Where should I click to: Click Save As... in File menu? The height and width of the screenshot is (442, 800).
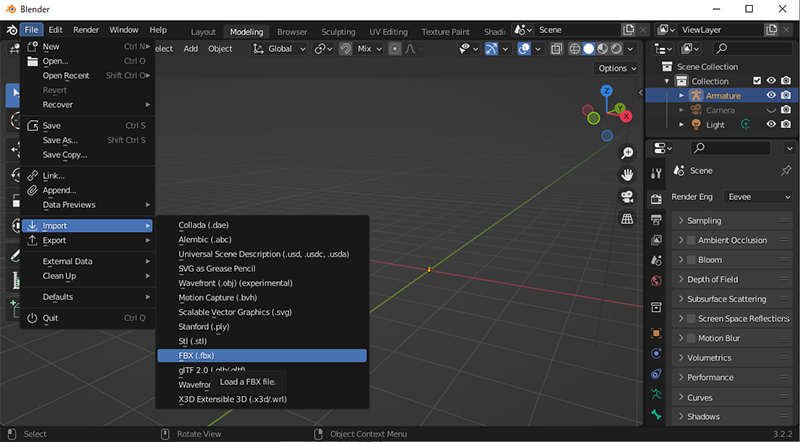(60, 140)
